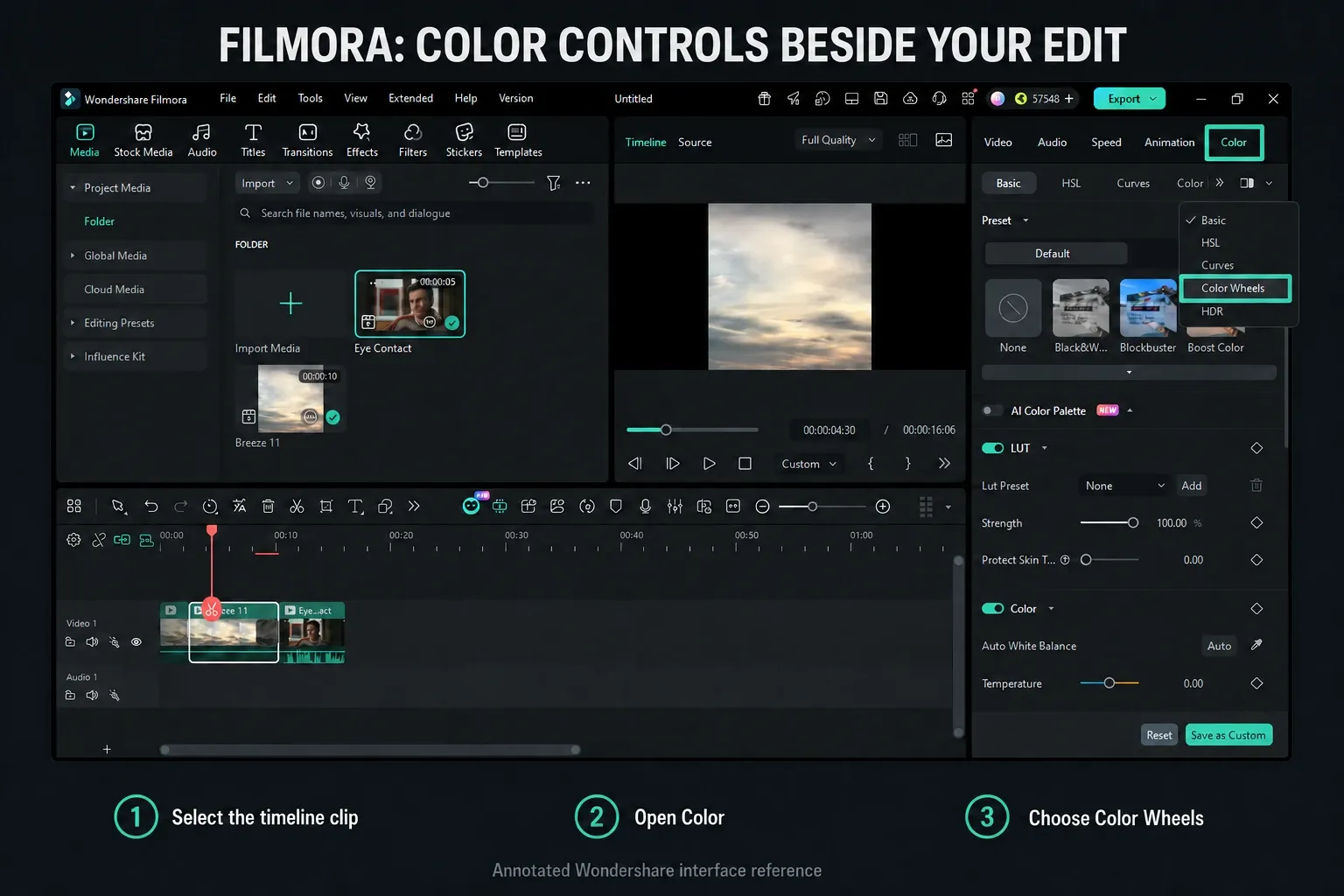Open the Lut Preset None dropdown
The image size is (1344, 896).
(x=1124, y=486)
